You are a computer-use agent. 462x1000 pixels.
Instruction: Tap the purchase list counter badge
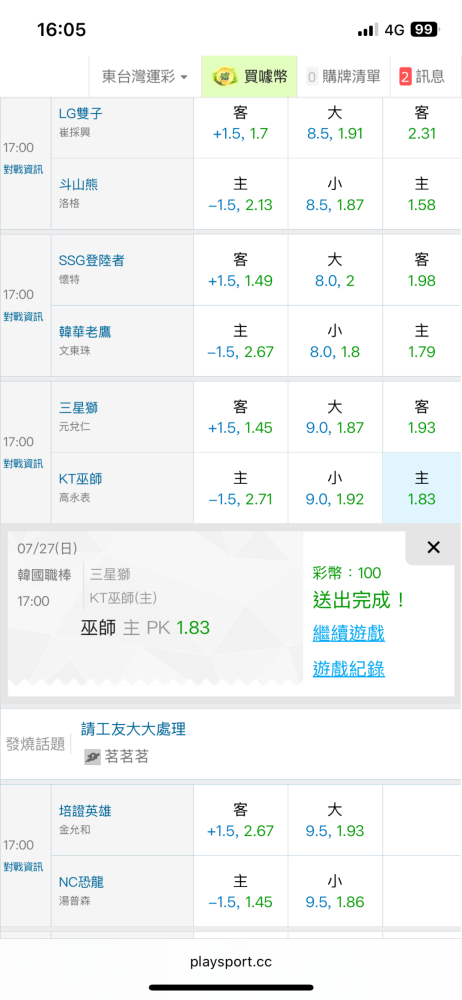(312, 77)
